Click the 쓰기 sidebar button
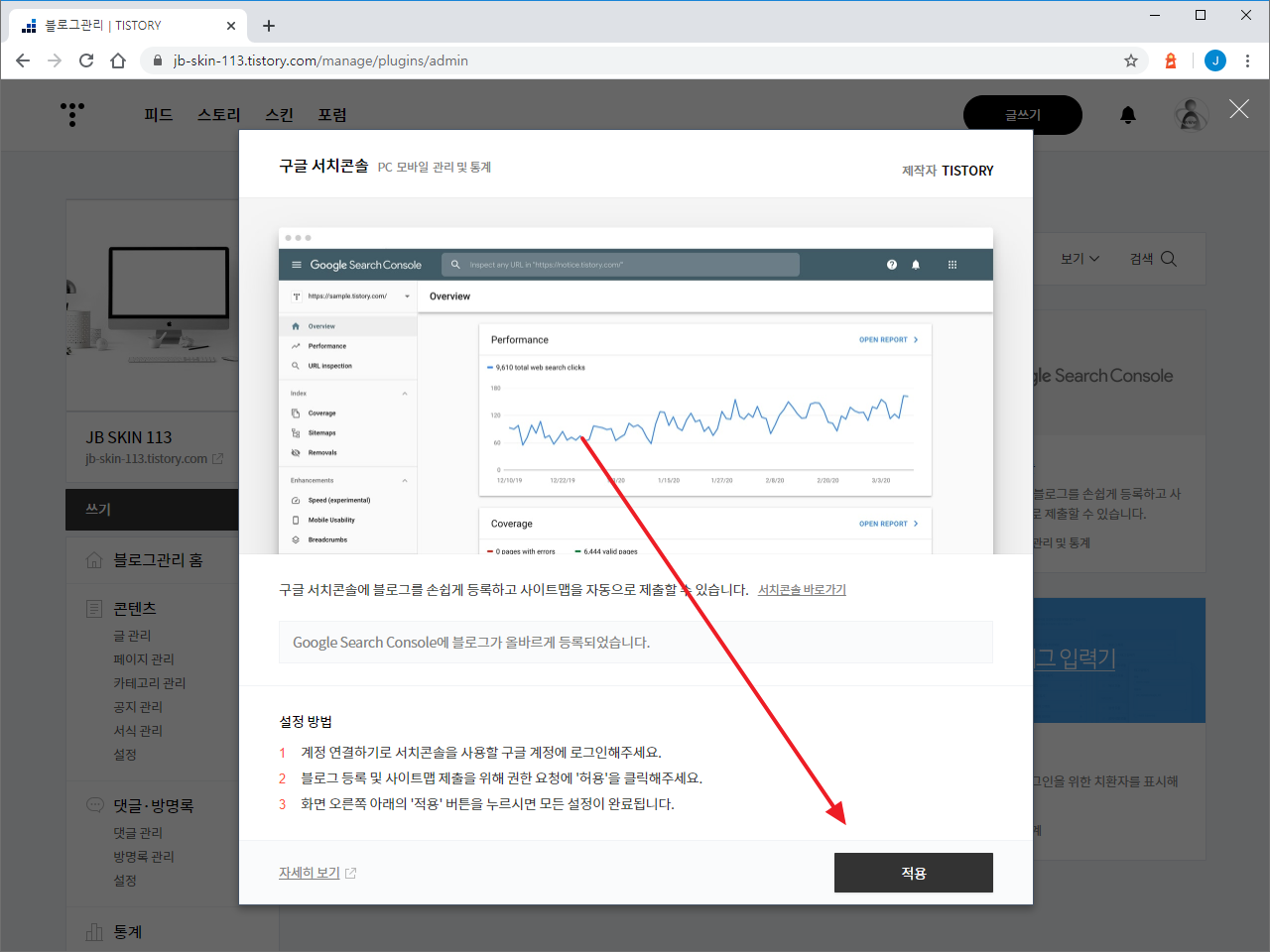This screenshot has height=952, width=1270. [152, 509]
